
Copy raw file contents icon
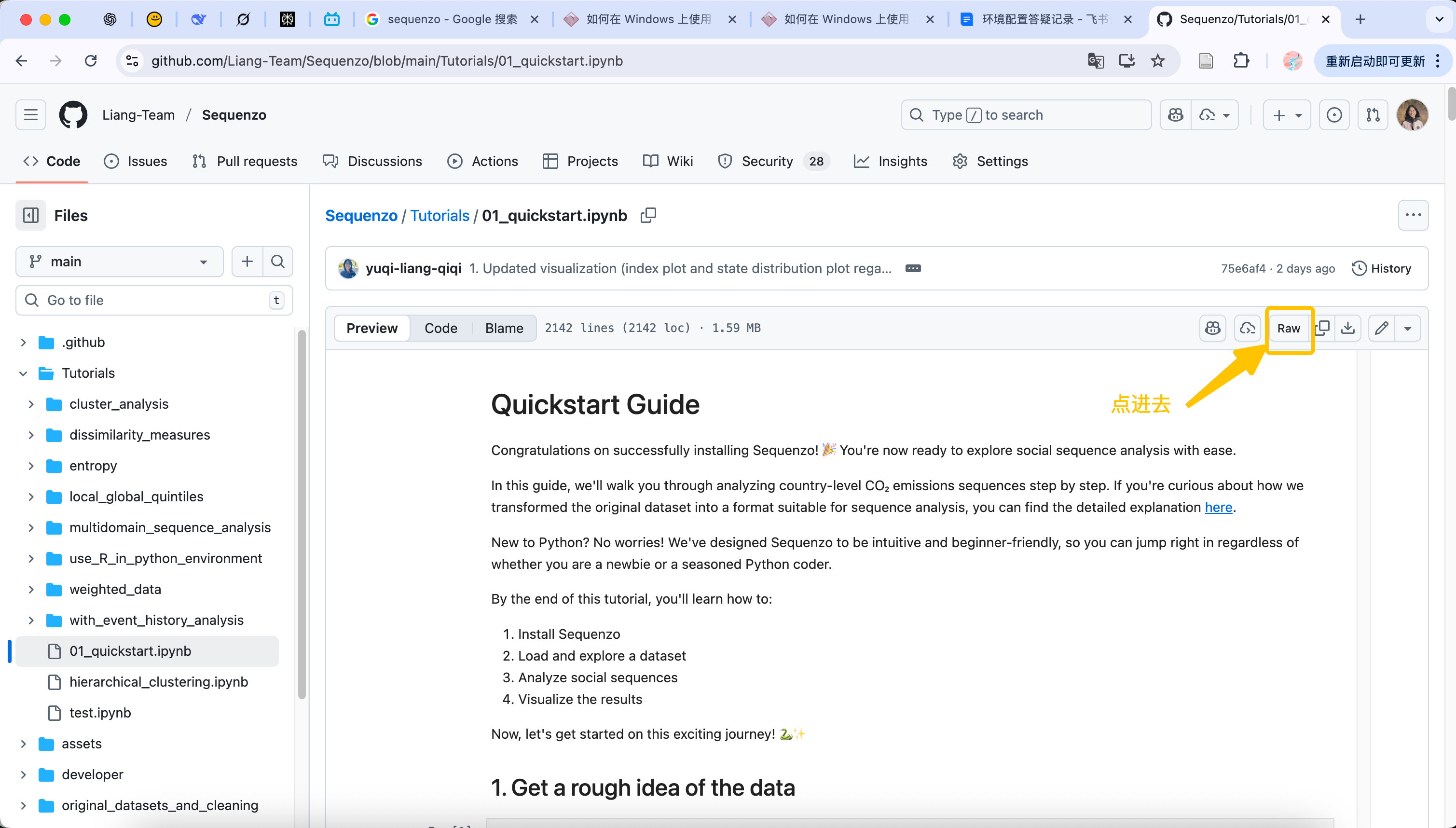[1323, 328]
